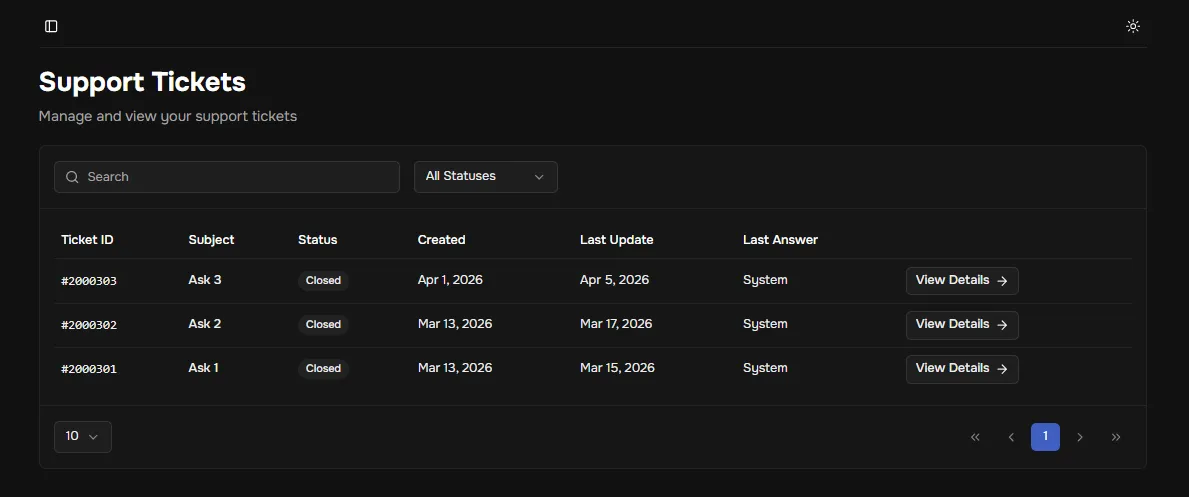
Task: Toggle the sidebar panel icon
Action: pos(51,26)
